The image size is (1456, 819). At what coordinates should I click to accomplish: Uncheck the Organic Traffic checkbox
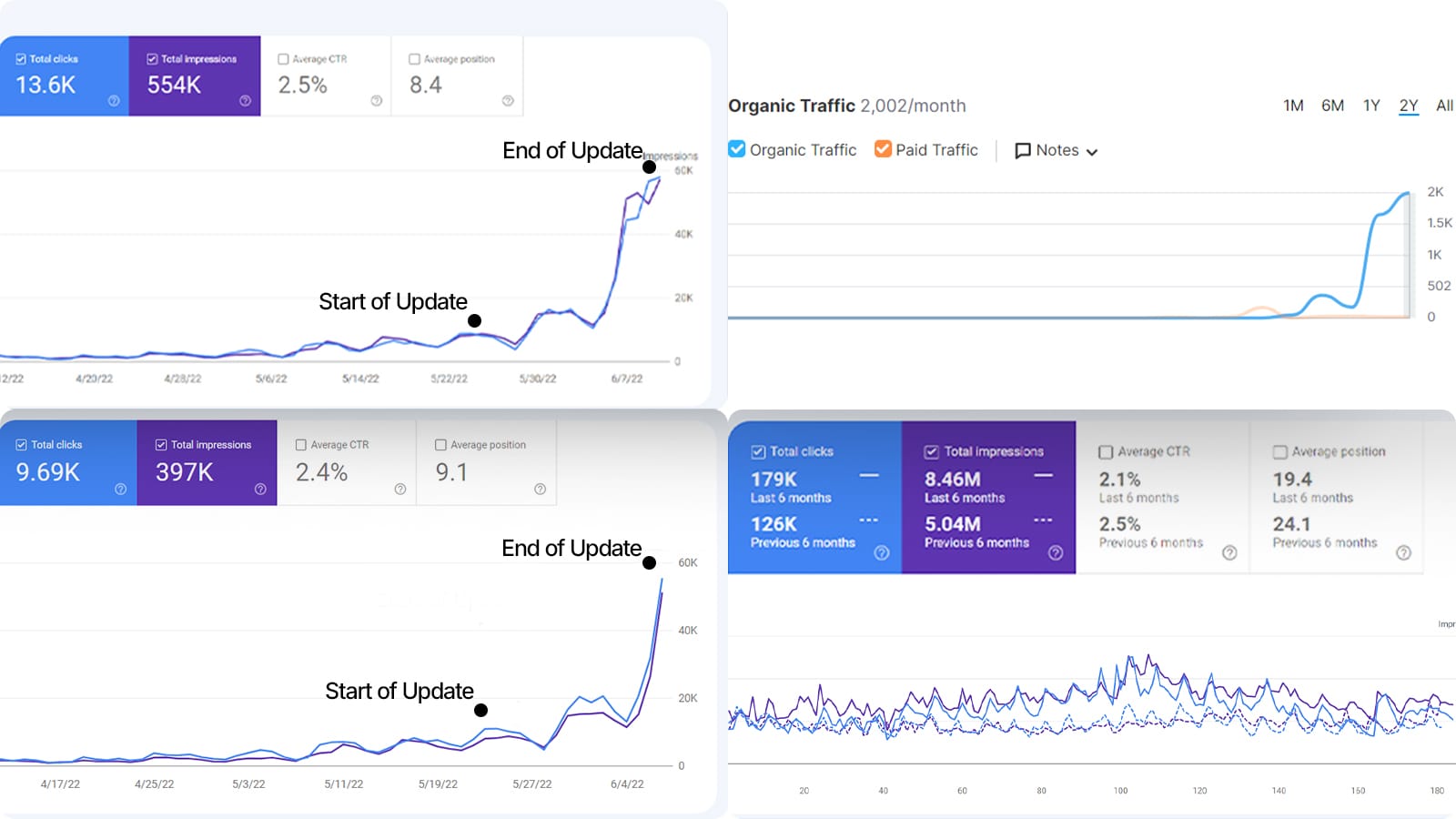[737, 149]
